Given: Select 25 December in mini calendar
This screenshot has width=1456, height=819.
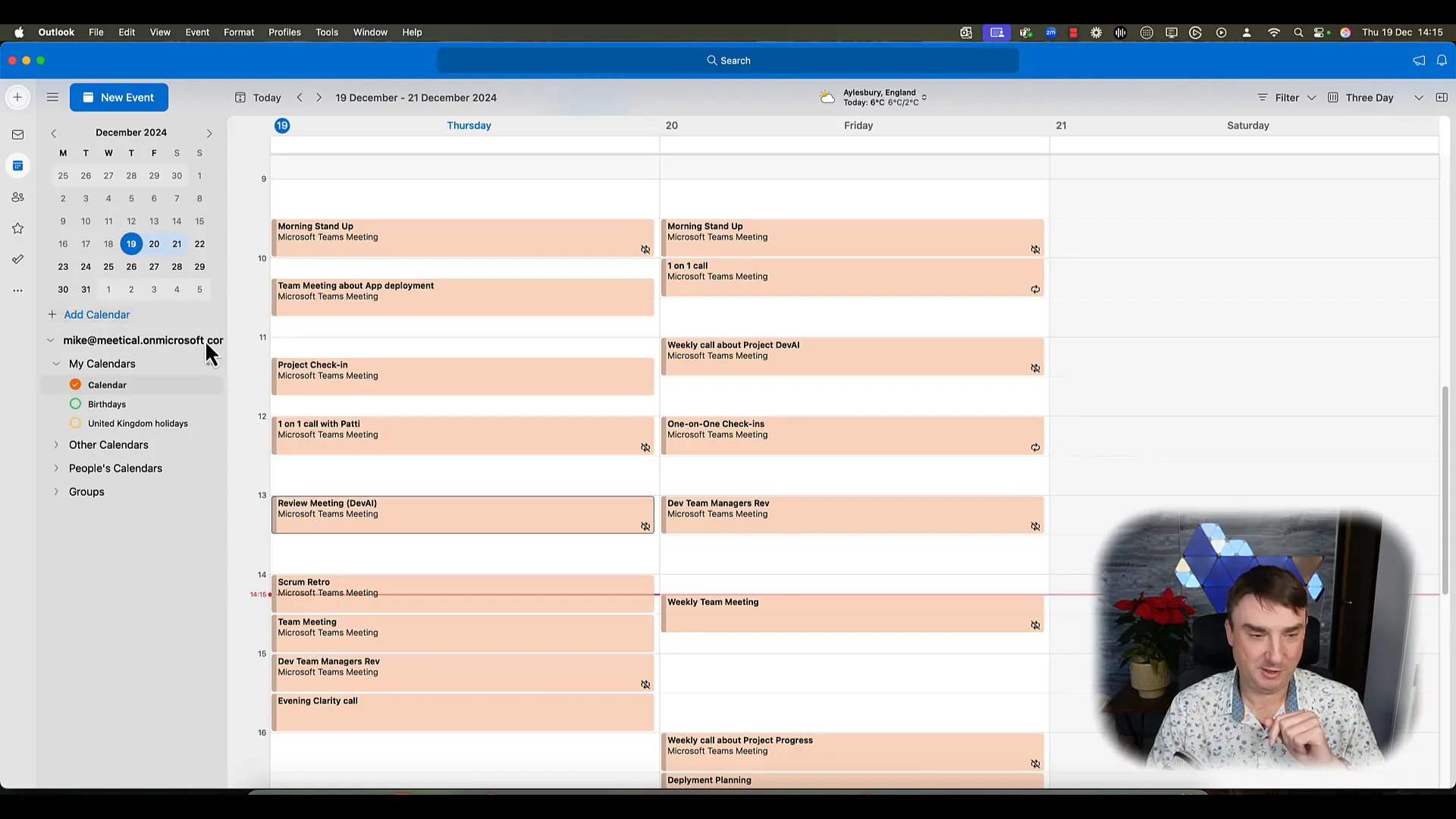Looking at the screenshot, I should click(108, 267).
